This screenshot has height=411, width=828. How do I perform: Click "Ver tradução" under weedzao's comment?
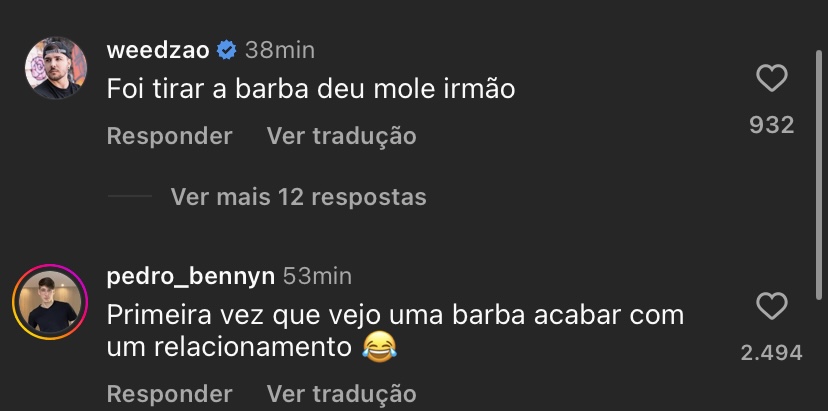341,135
